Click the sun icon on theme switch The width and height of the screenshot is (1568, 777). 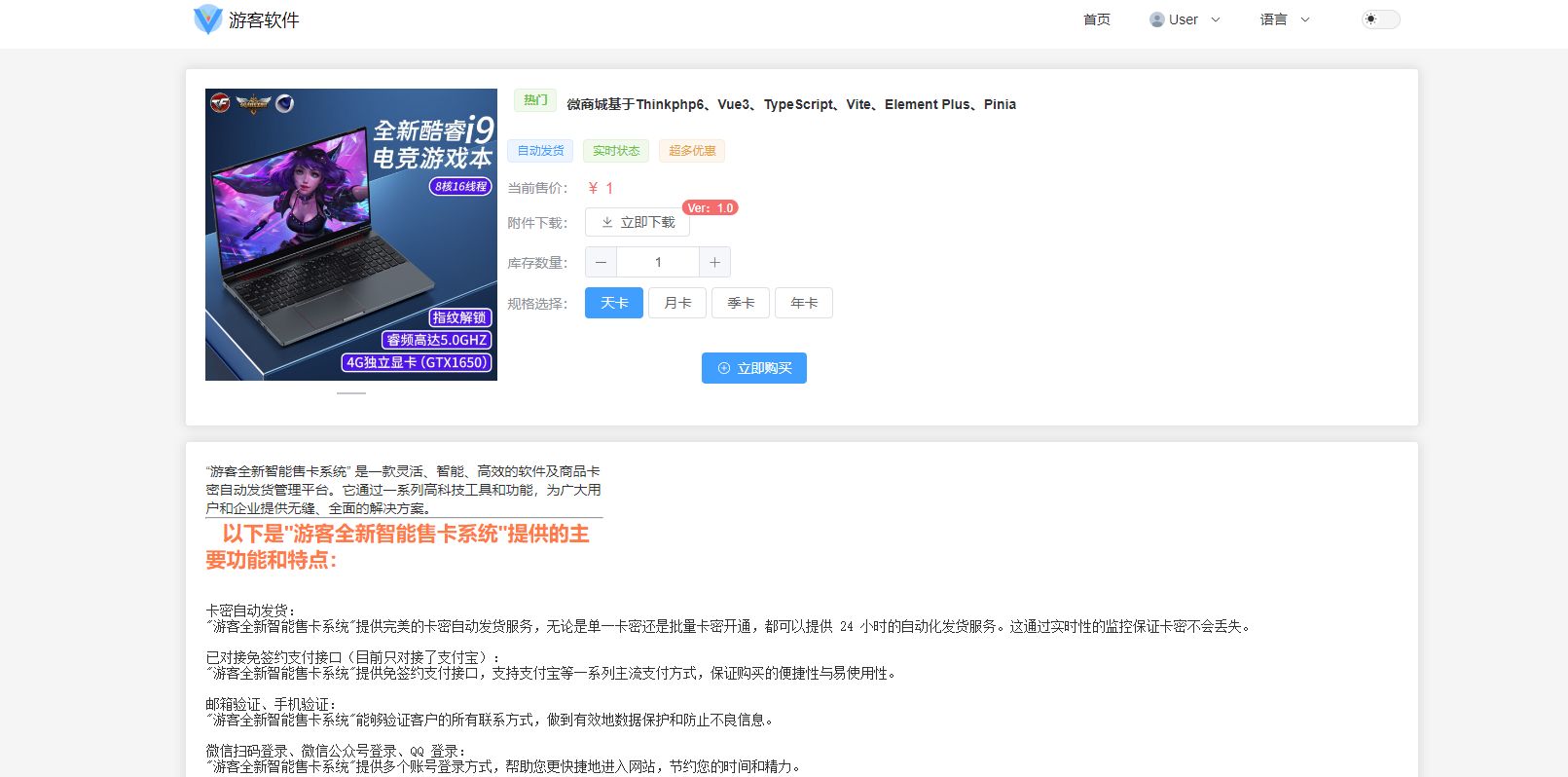coord(1371,19)
